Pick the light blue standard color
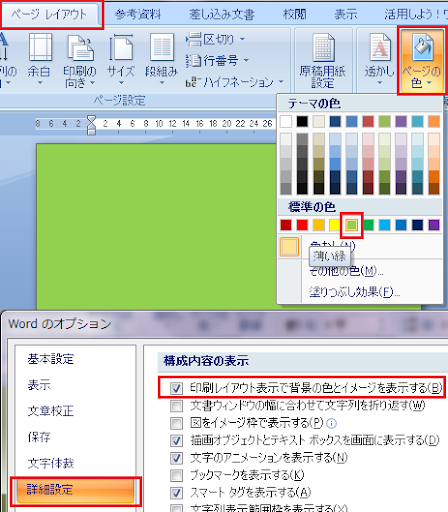Screen dimensions: 448x512 point(384,225)
